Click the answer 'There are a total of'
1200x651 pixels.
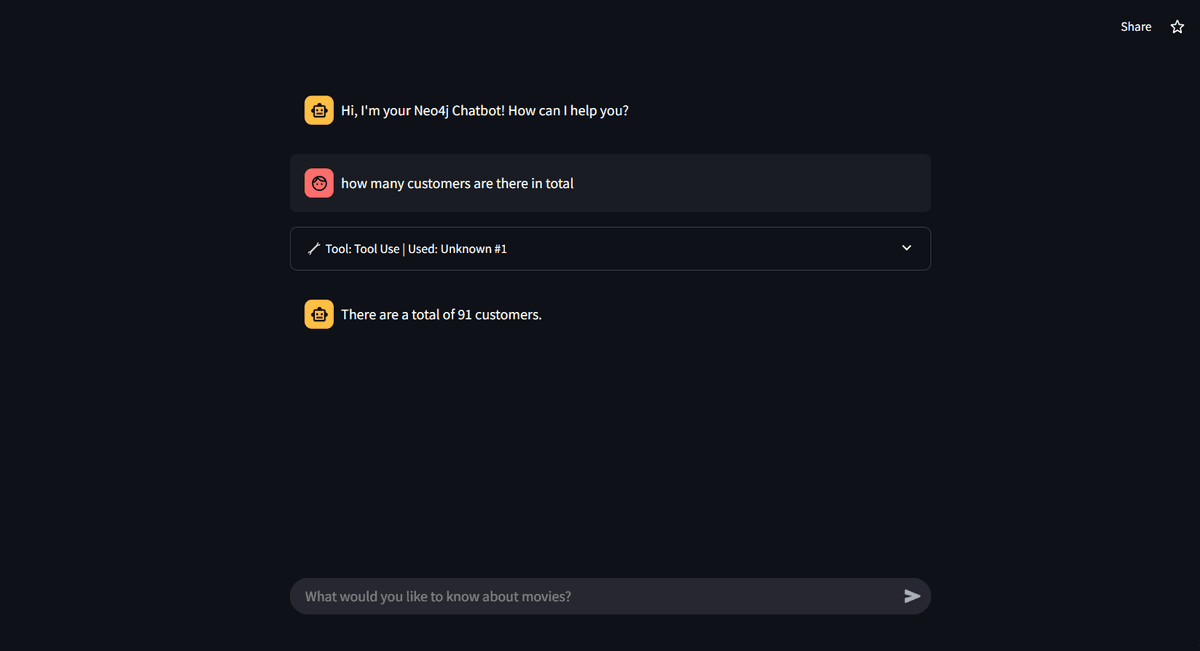[397, 315]
